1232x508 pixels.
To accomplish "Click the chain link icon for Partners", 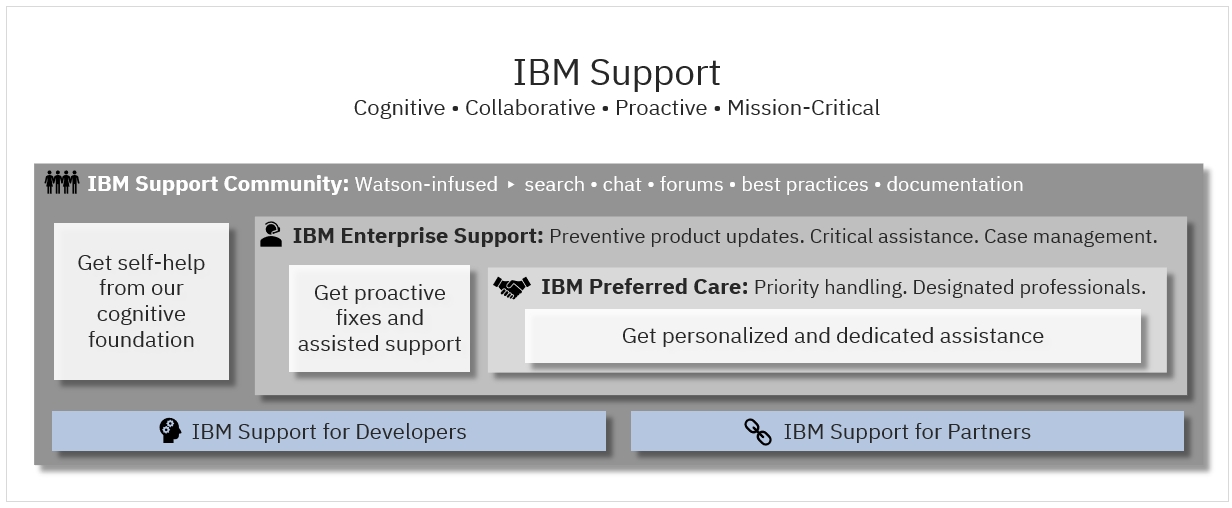I will (x=758, y=432).
